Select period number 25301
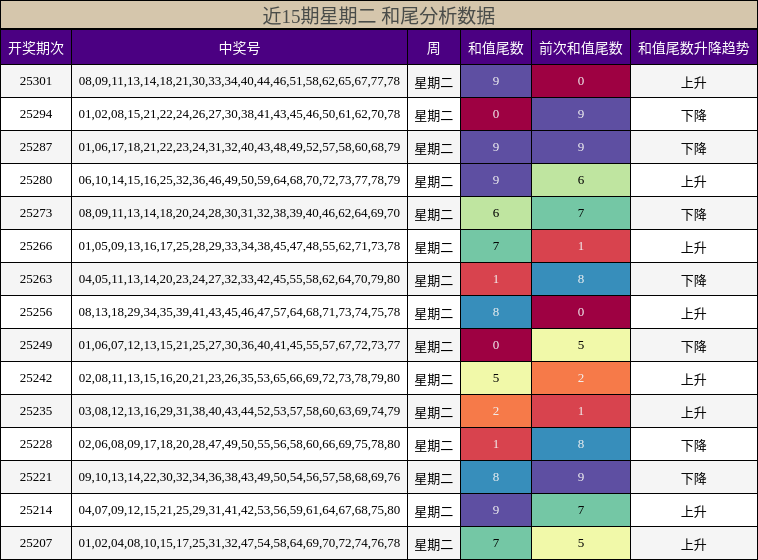758x560 pixels. coord(36,81)
